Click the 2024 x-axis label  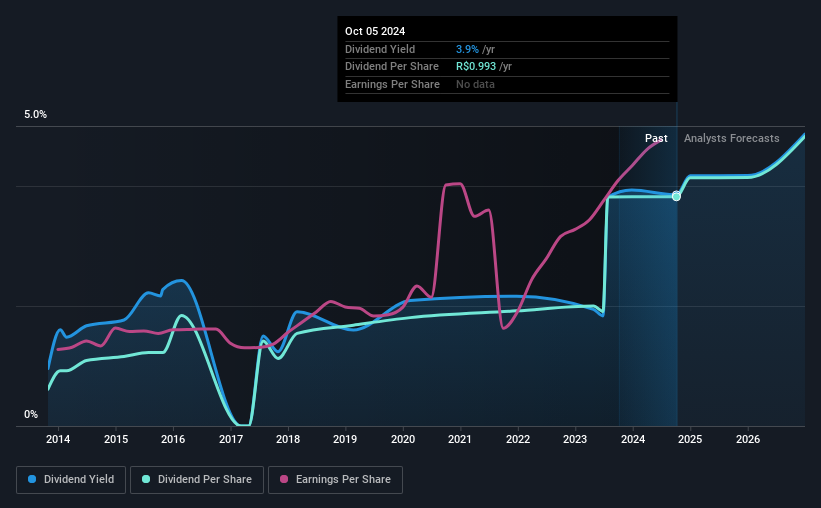click(x=633, y=439)
